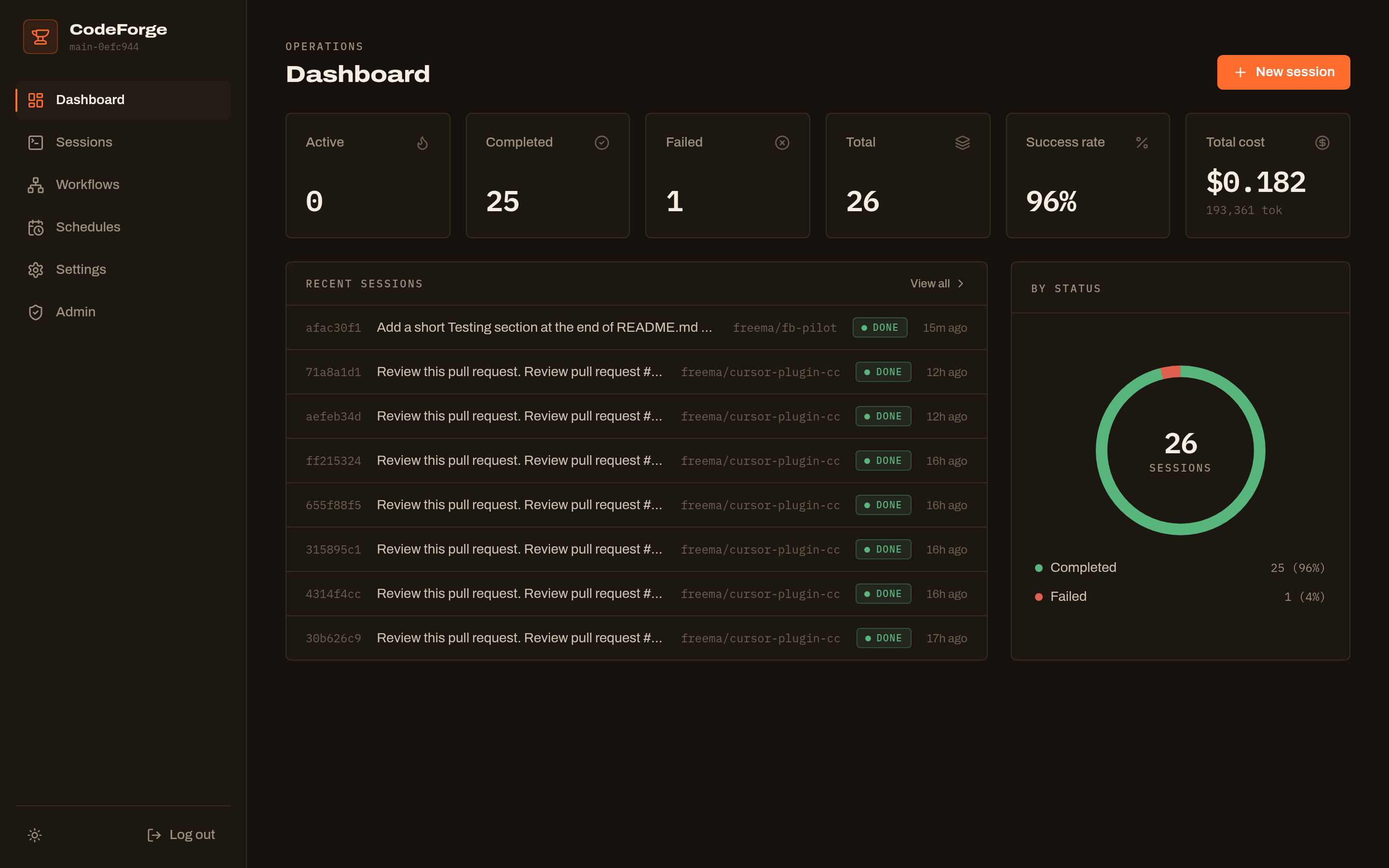This screenshot has height=868, width=1389.
Task: Open session afac30f1 row
Action: click(636, 328)
